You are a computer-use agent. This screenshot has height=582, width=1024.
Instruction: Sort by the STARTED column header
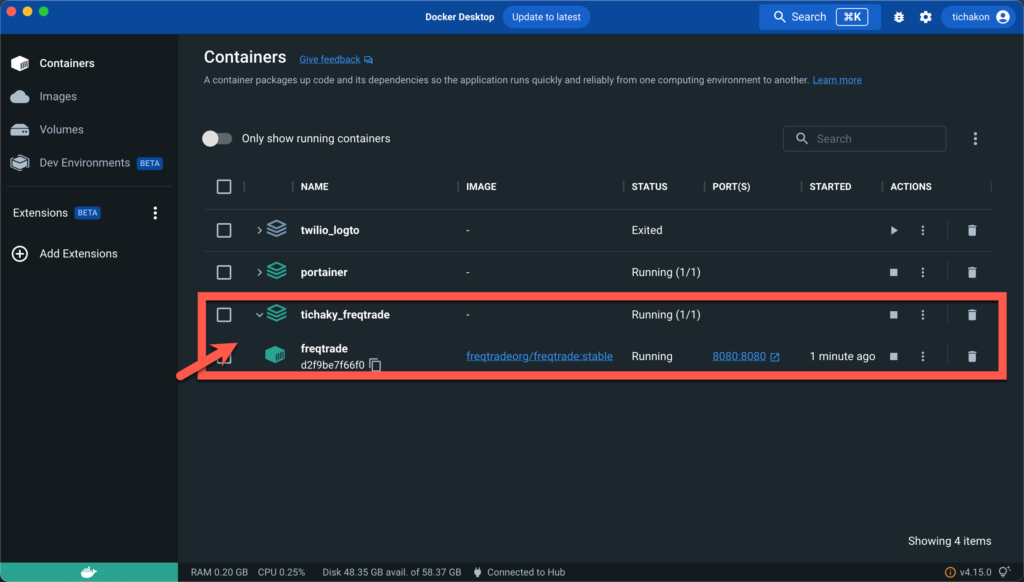pyautogui.click(x=830, y=187)
